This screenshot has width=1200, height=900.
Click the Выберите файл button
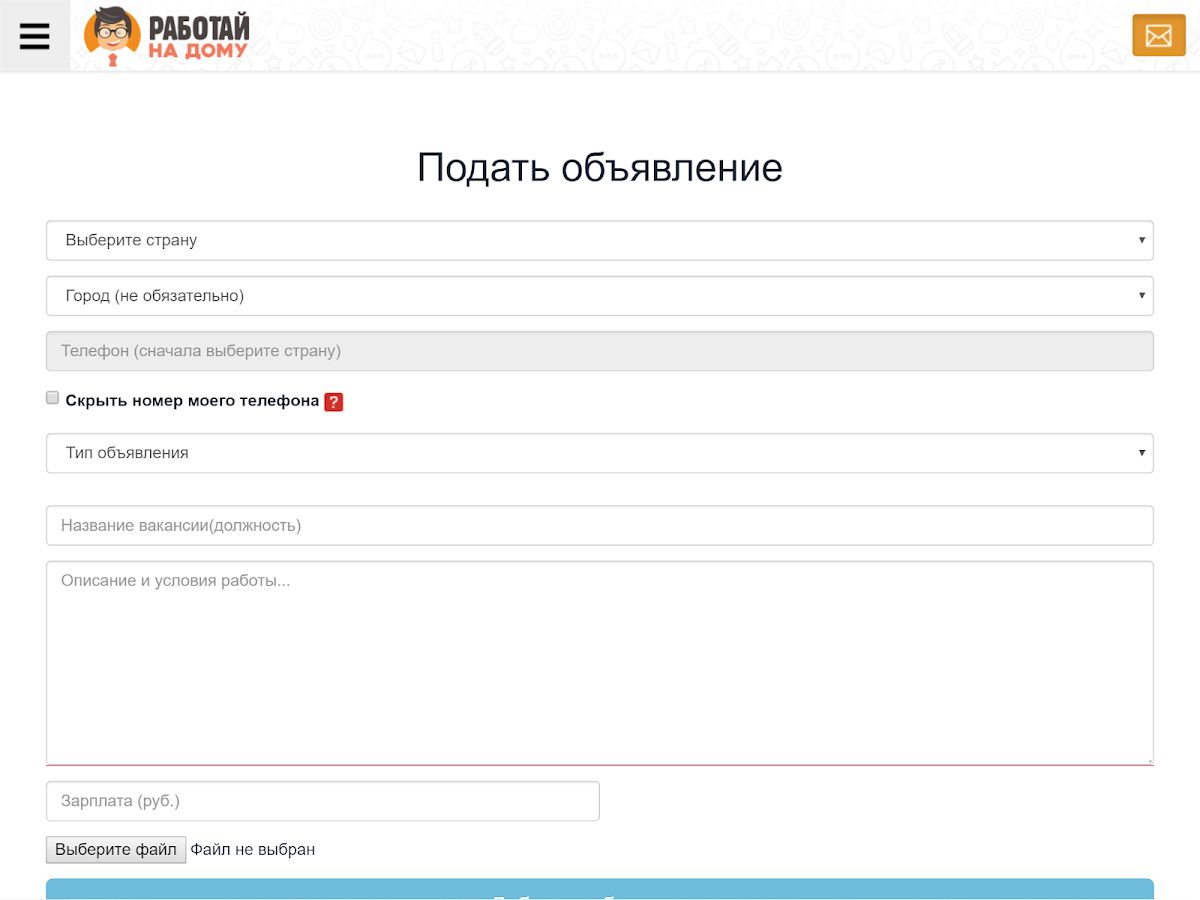[116, 850]
